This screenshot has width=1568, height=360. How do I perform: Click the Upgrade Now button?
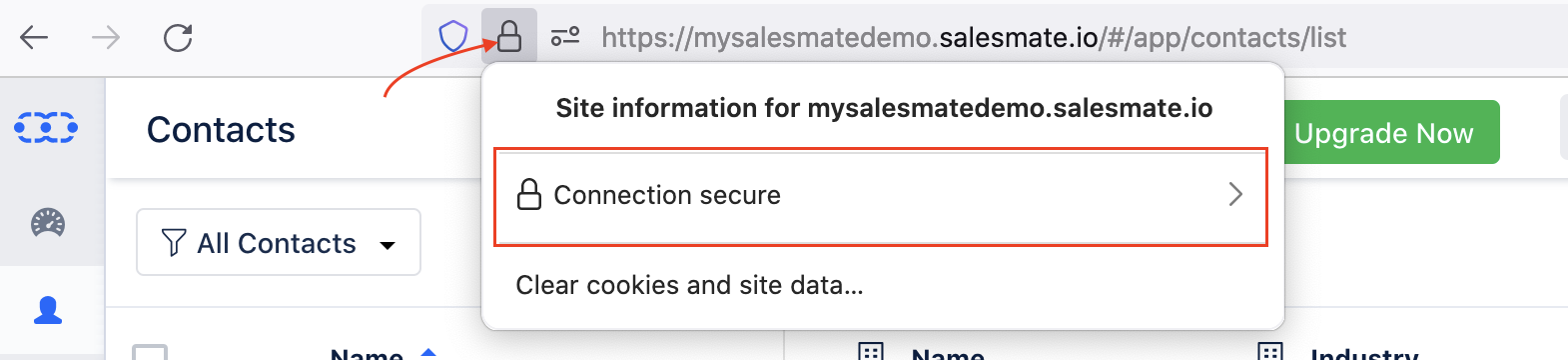point(1383,132)
